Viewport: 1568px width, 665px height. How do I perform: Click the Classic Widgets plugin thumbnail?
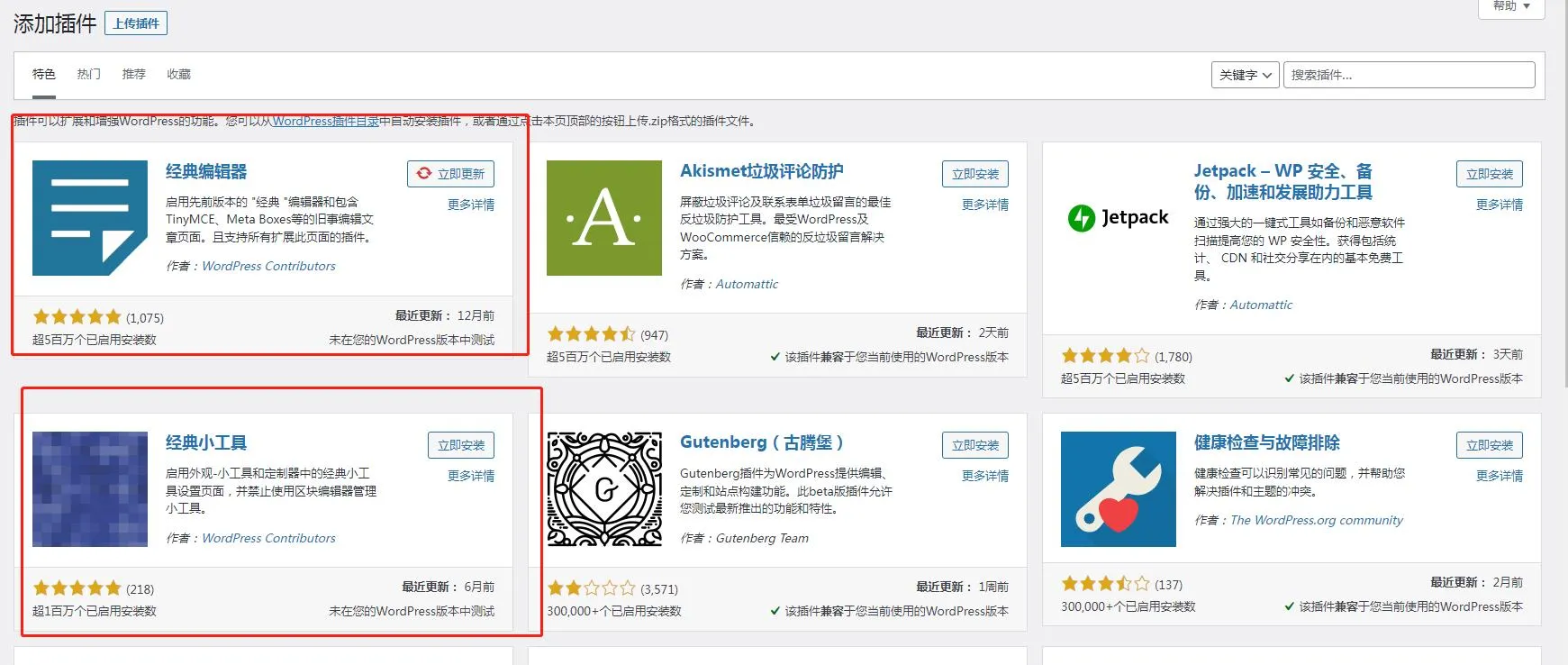pos(90,489)
